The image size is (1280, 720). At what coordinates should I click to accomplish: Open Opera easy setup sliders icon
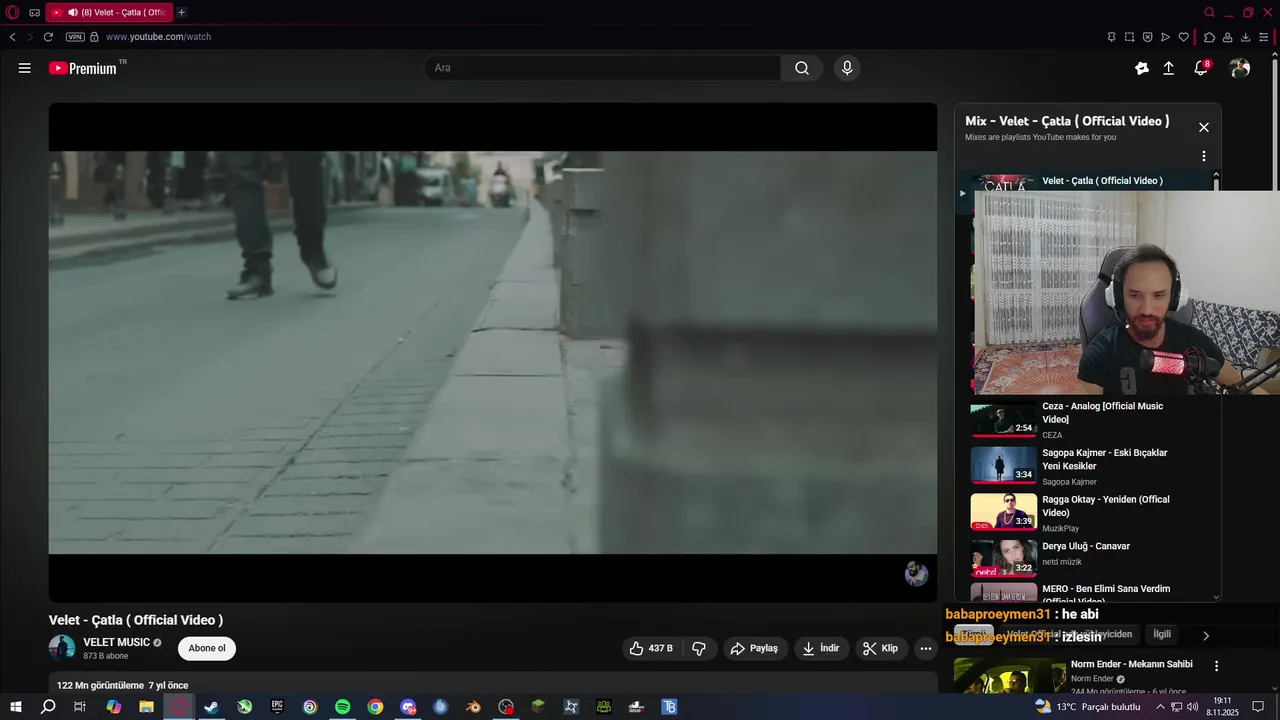[x=1264, y=37]
